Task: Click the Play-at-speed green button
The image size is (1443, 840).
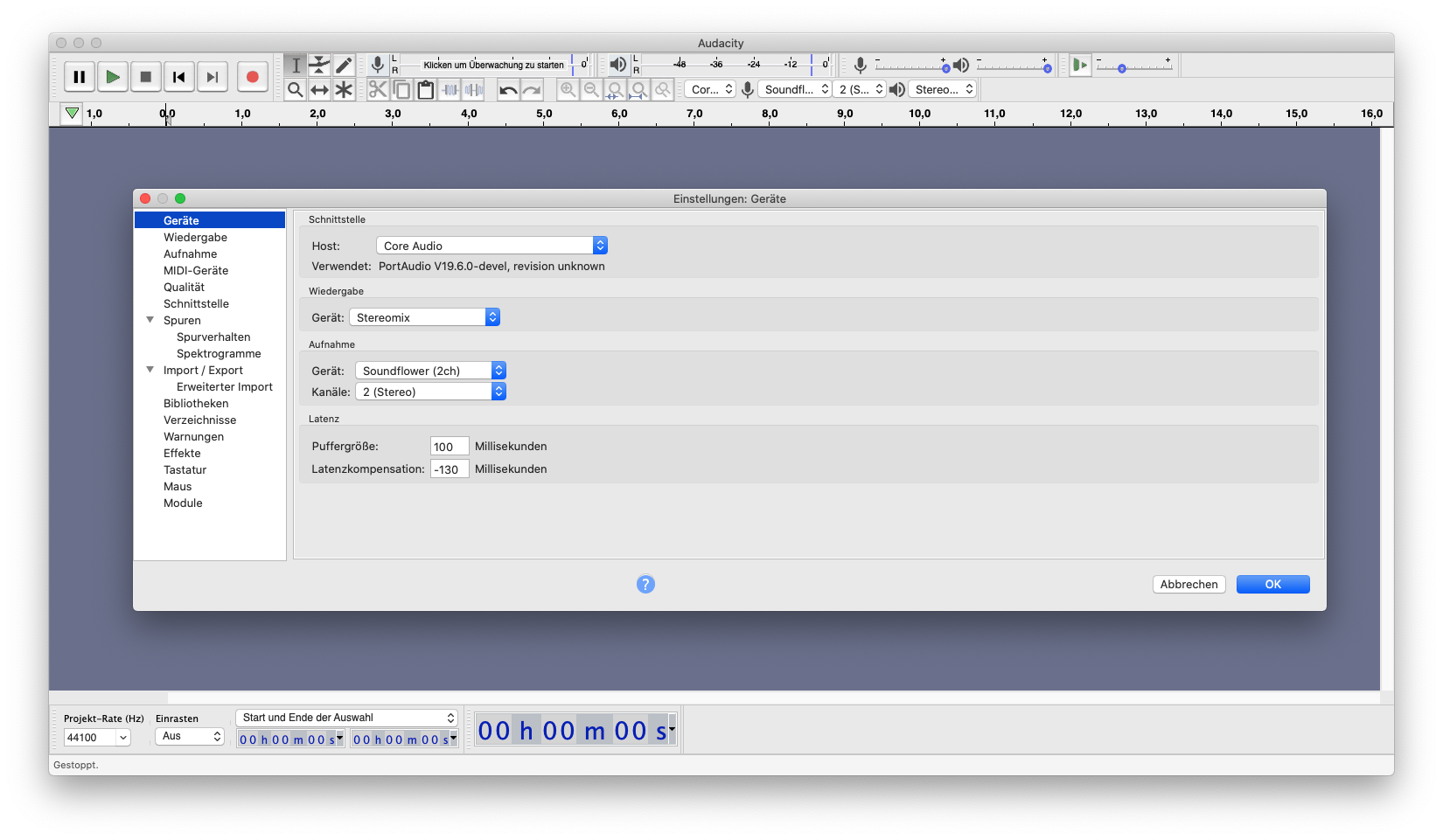Action: 1081,65
